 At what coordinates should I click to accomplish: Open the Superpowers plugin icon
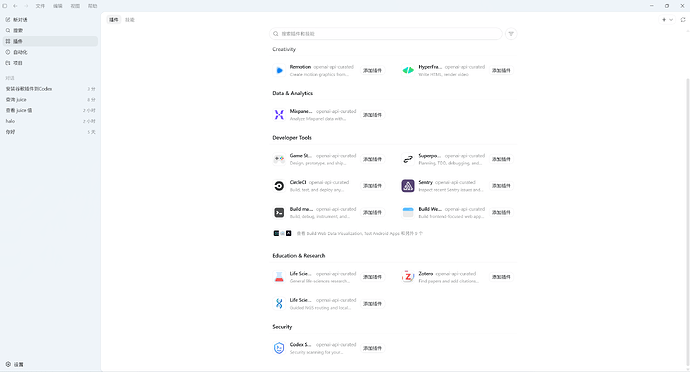click(408, 159)
